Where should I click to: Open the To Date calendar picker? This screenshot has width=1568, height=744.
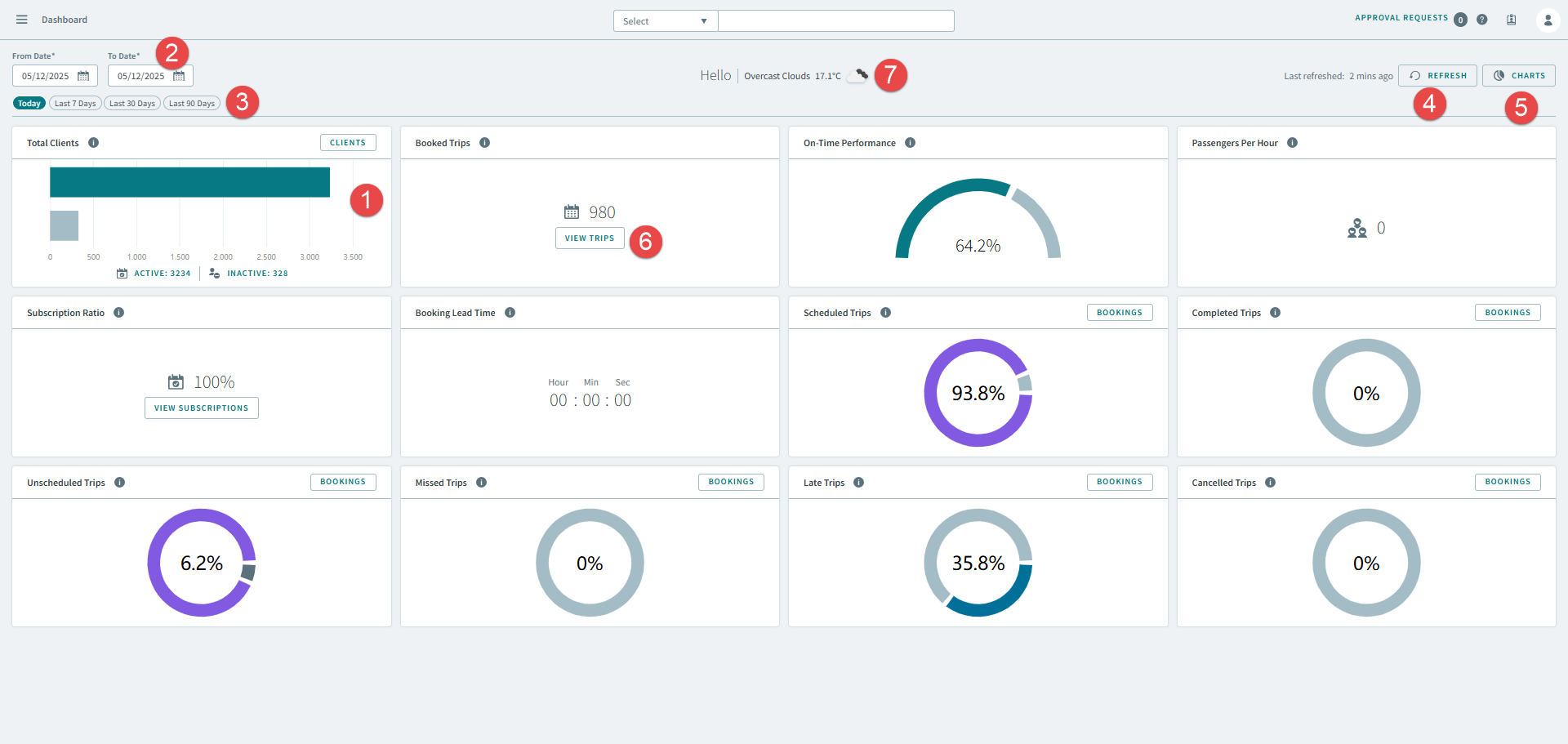click(x=180, y=75)
